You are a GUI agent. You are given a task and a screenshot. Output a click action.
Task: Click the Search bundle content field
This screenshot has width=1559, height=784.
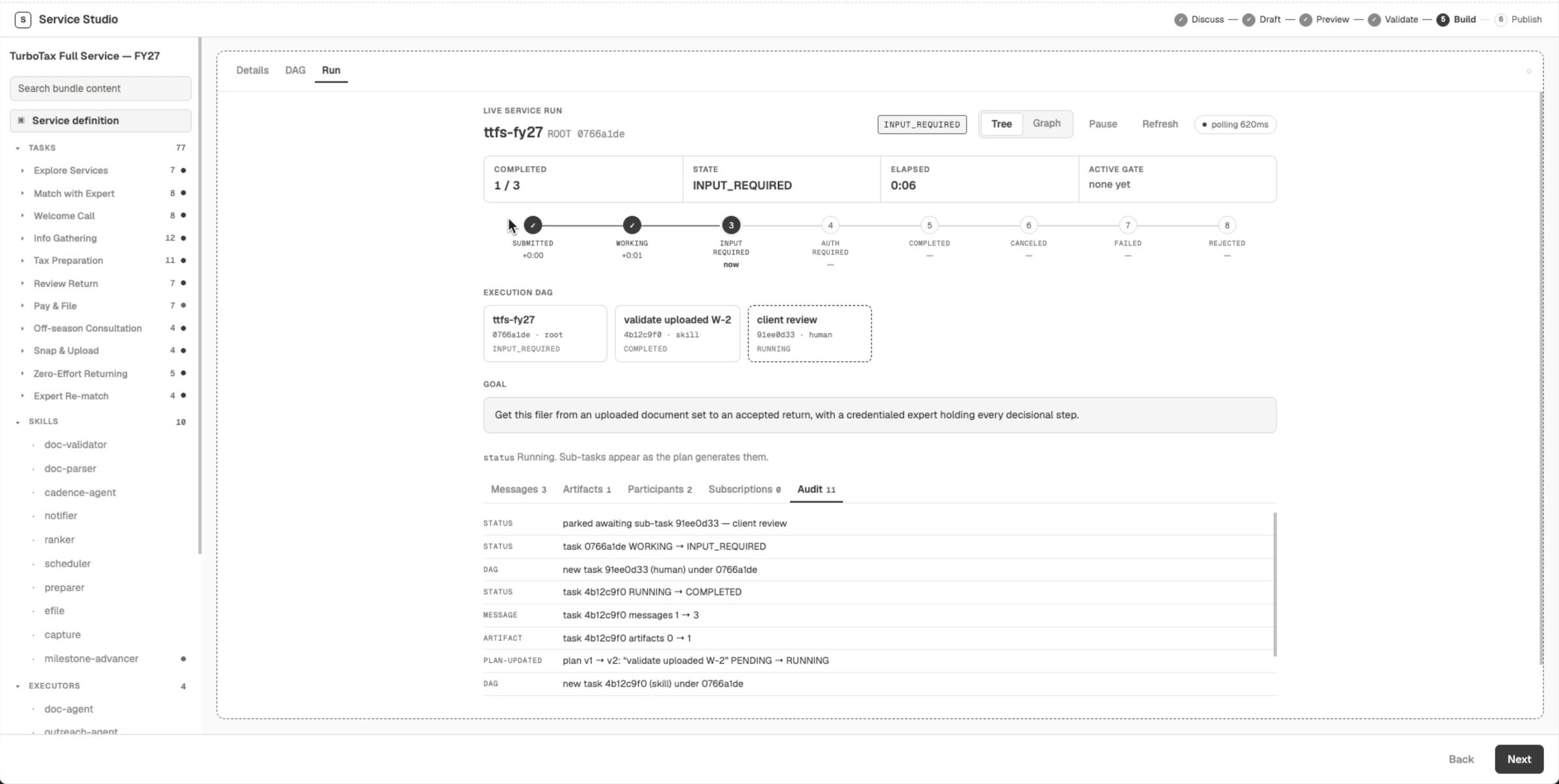[101, 88]
